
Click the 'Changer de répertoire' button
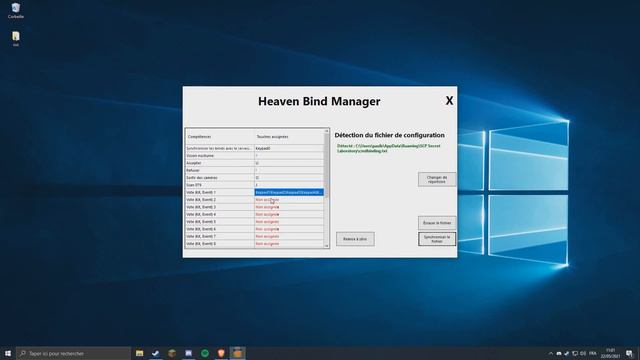click(x=437, y=180)
